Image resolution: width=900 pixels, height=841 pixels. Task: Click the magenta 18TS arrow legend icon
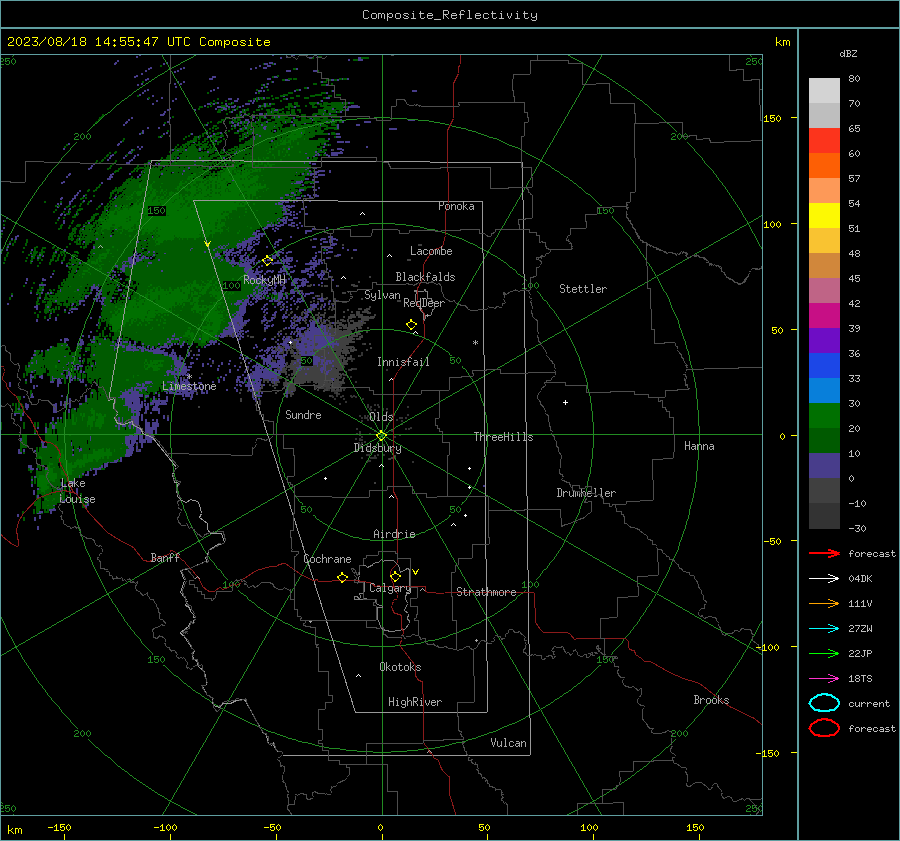824,679
